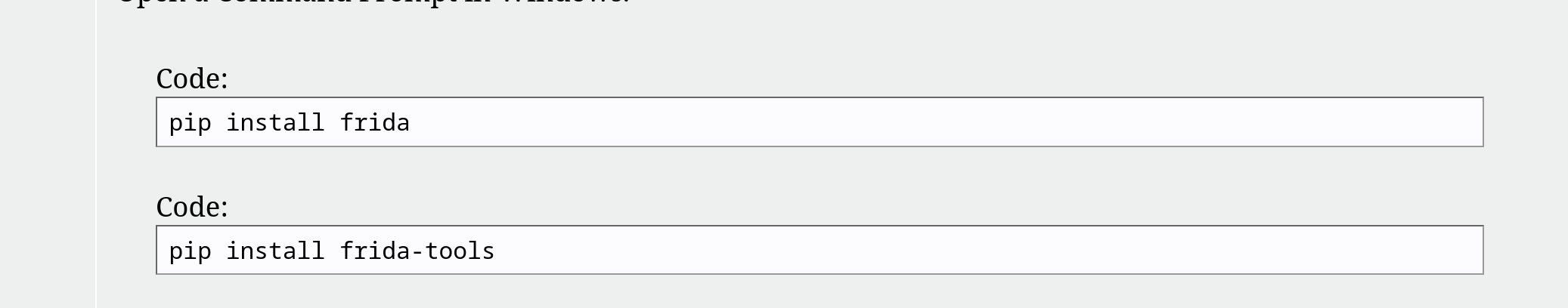Screen dimensions: 1568x308
Task: Click "install" in the first code box
Action: pos(275,122)
